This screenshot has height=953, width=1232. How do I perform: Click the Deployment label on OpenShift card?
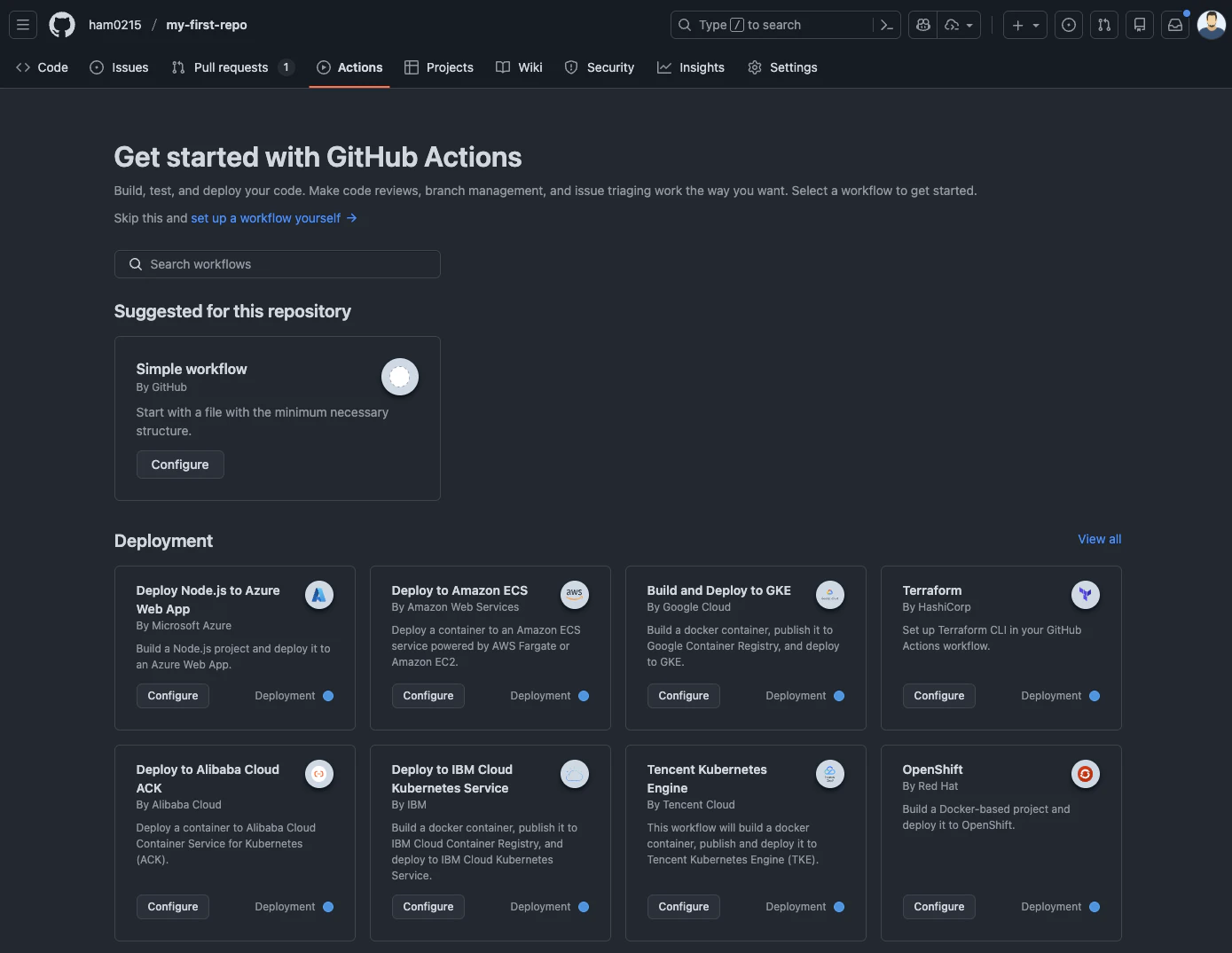[1051, 907]
